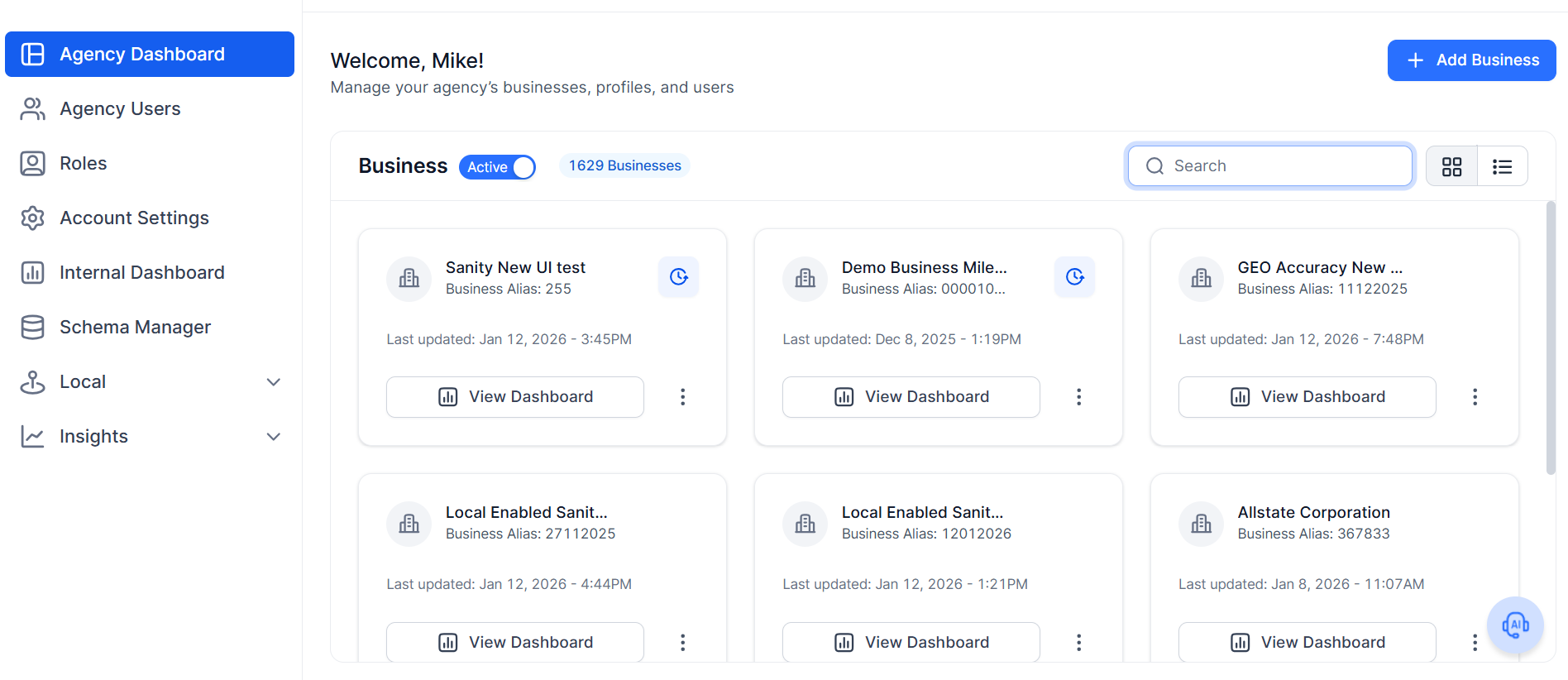Screen dimensions: 1568x680
Task: Switch to list view
Action: click(1502, 166)
